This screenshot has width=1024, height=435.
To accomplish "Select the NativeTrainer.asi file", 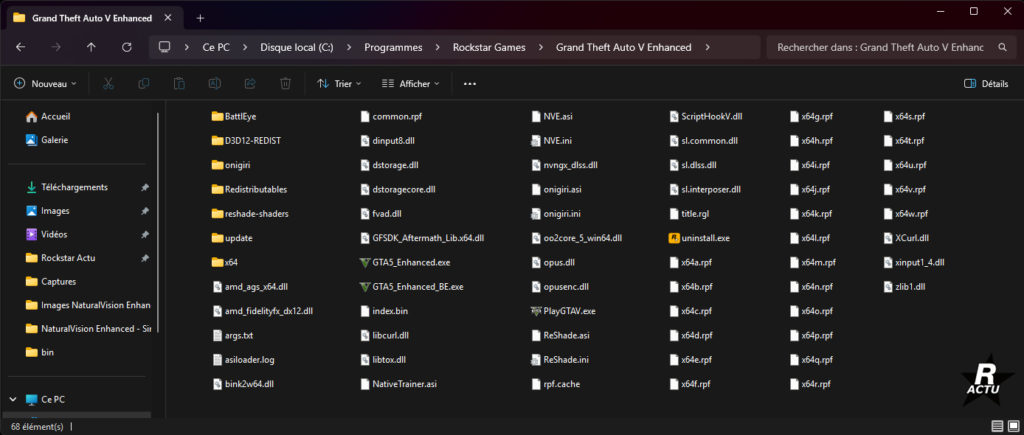I will coord(399,384).
